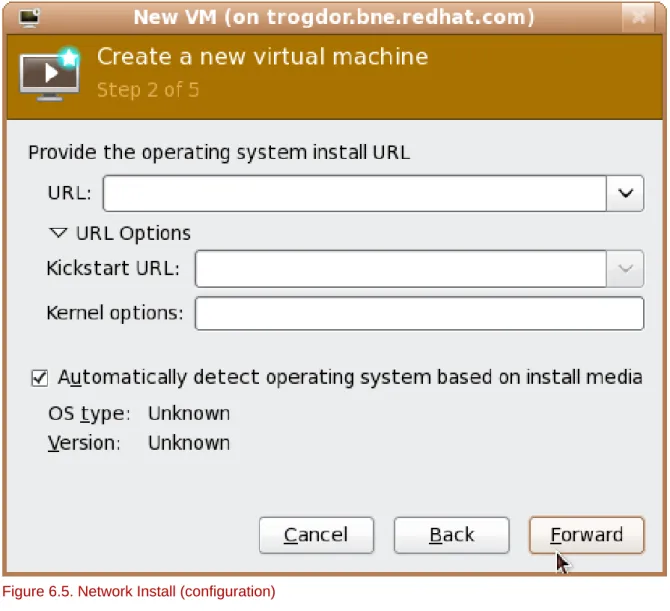Image resolution: width=670 pixels, height=611 pixels.
Task: Click 'Provide the operating system install URL' text
Action: (x=219, y=153)
